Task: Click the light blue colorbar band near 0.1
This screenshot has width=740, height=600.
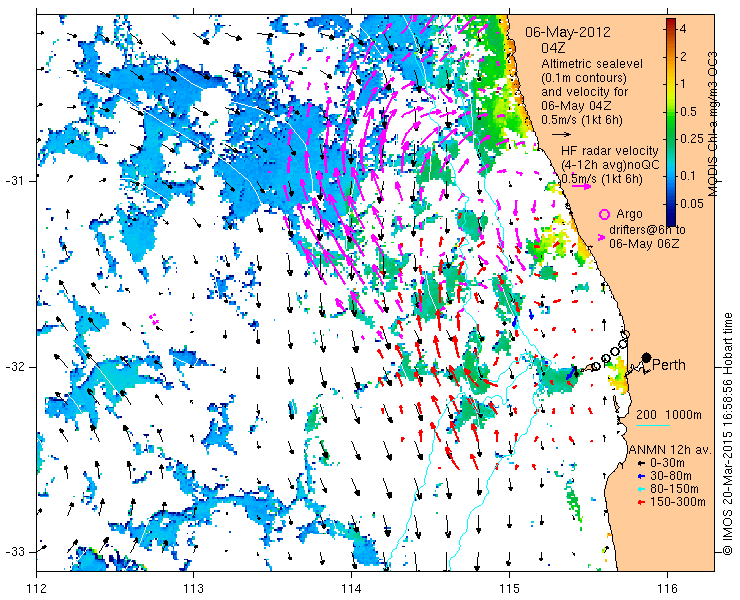Action: click(x=671, y=176)
